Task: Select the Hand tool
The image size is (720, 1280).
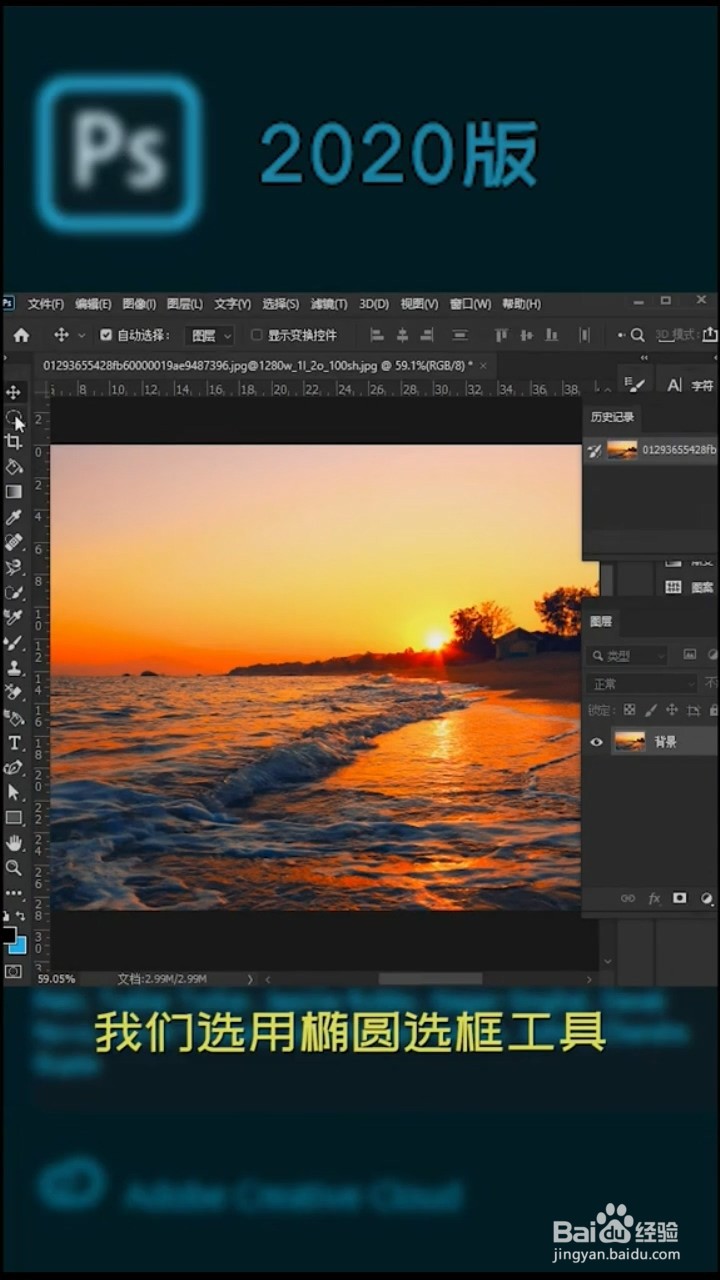Action: click(x=14, y=842)
